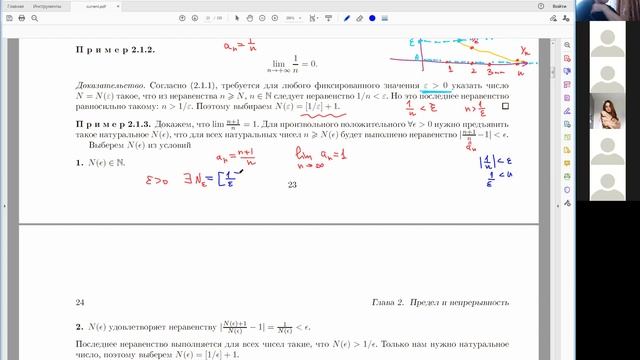Open the Find text magnifier
Screen dimensions: 640x360
pyautogui.click(x=35, y=18)
